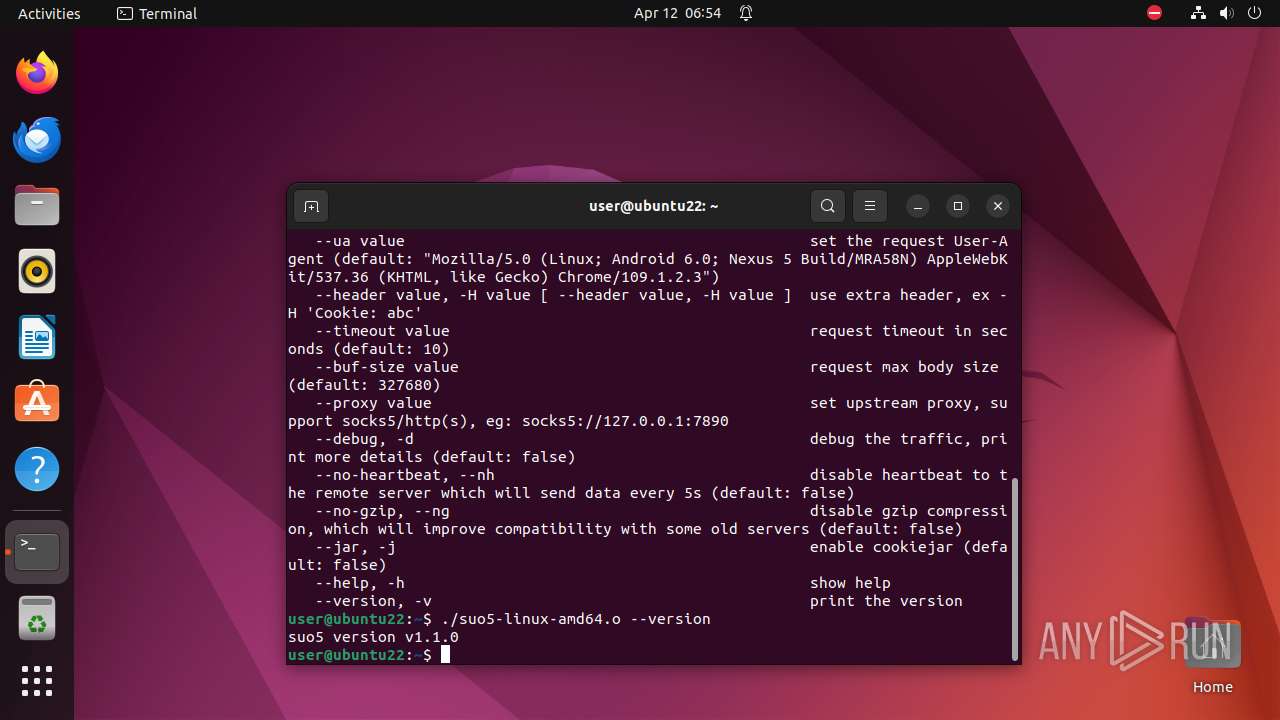Click the '--timeout value' option text
1280x720 pixels.
click(382, 331)
